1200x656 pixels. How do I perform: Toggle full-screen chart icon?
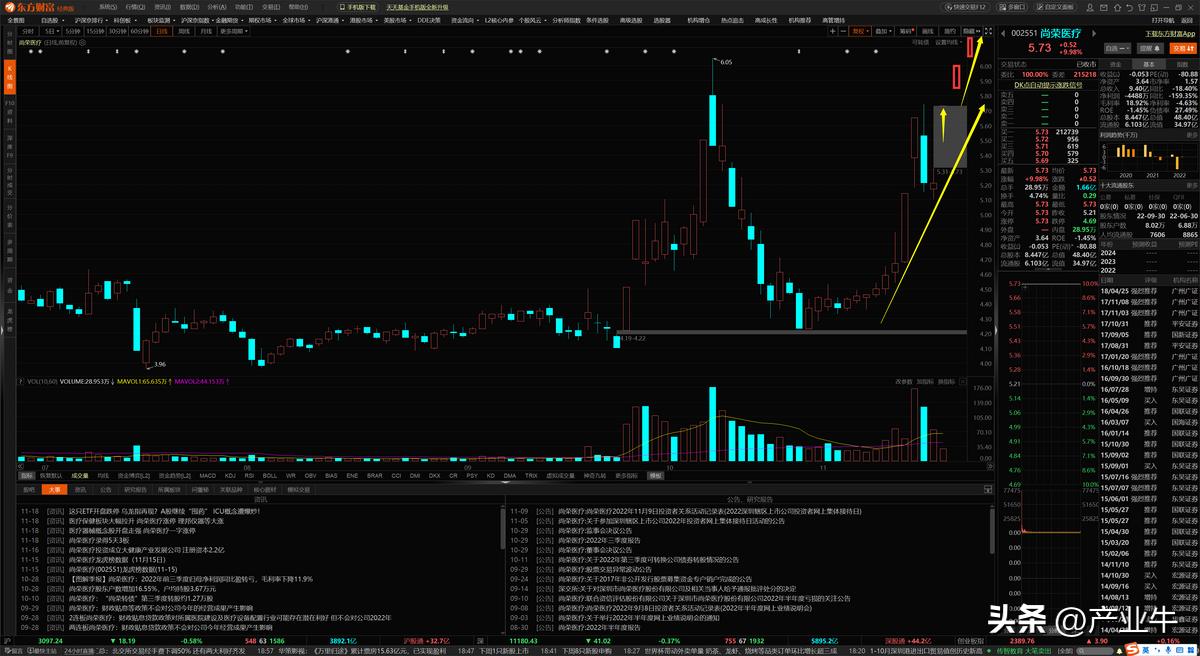988,31
